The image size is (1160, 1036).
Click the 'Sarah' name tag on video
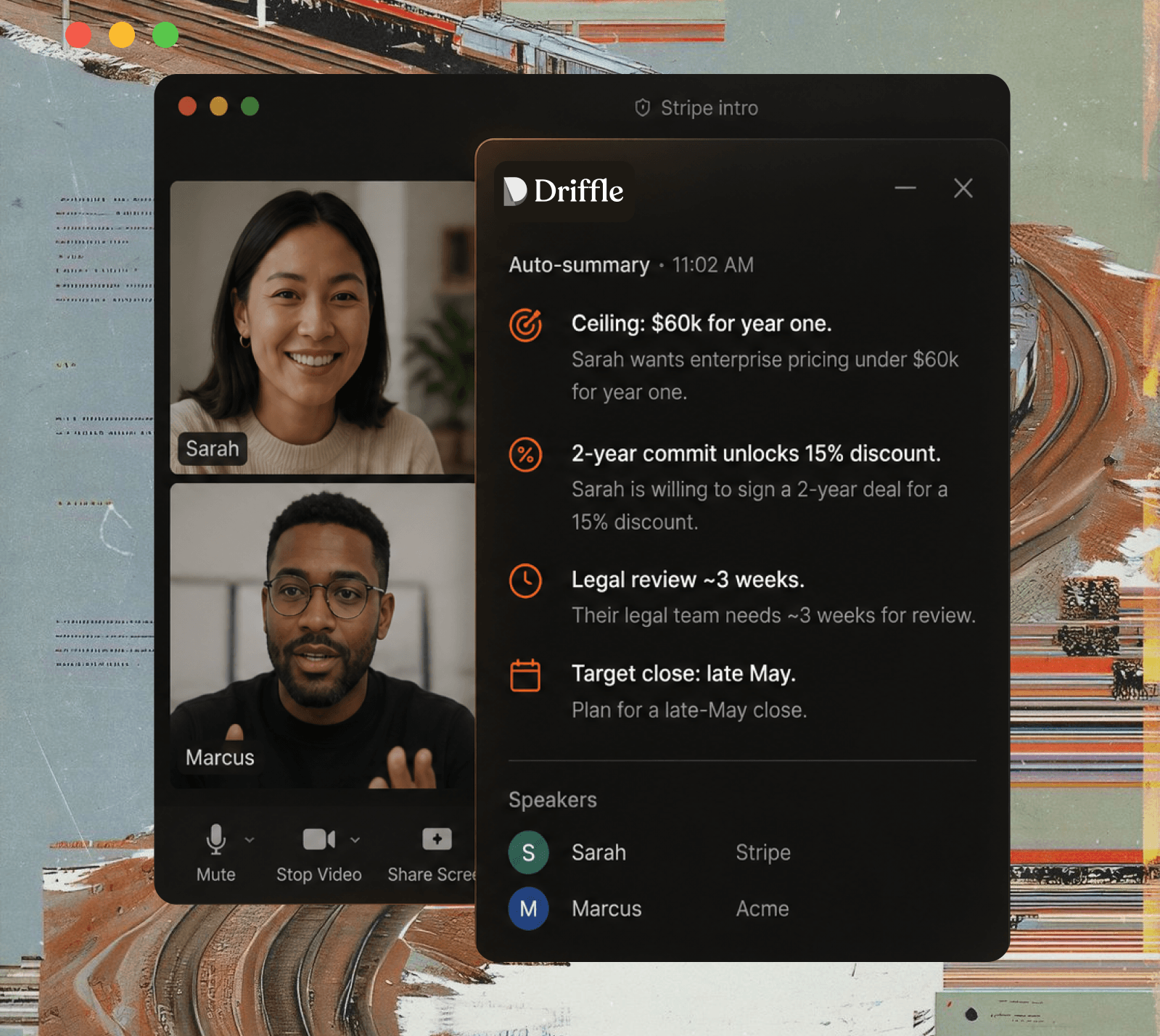pos(213,449)
